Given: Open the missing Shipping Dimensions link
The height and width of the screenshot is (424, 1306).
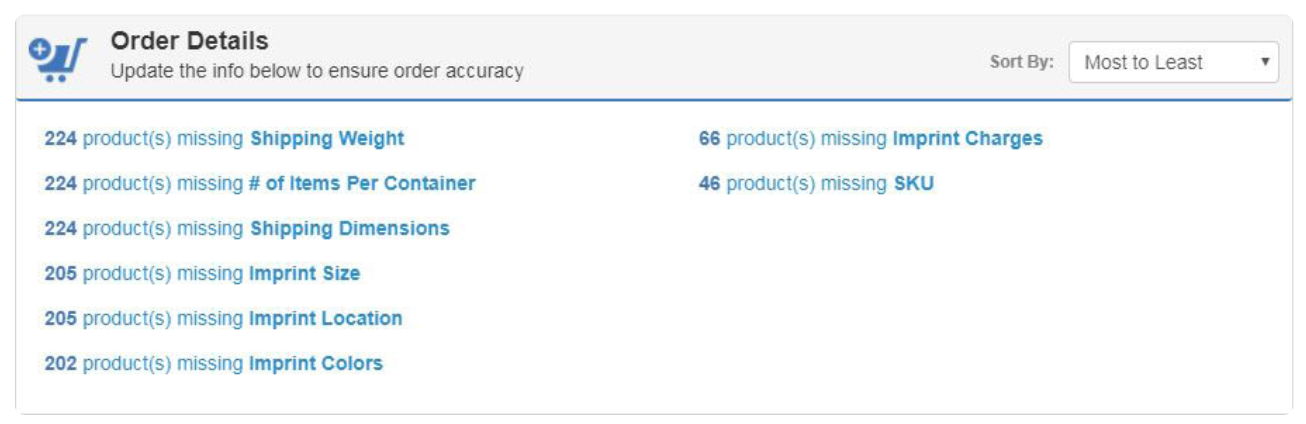Looking at the screenshot, I should coord(247,229).
